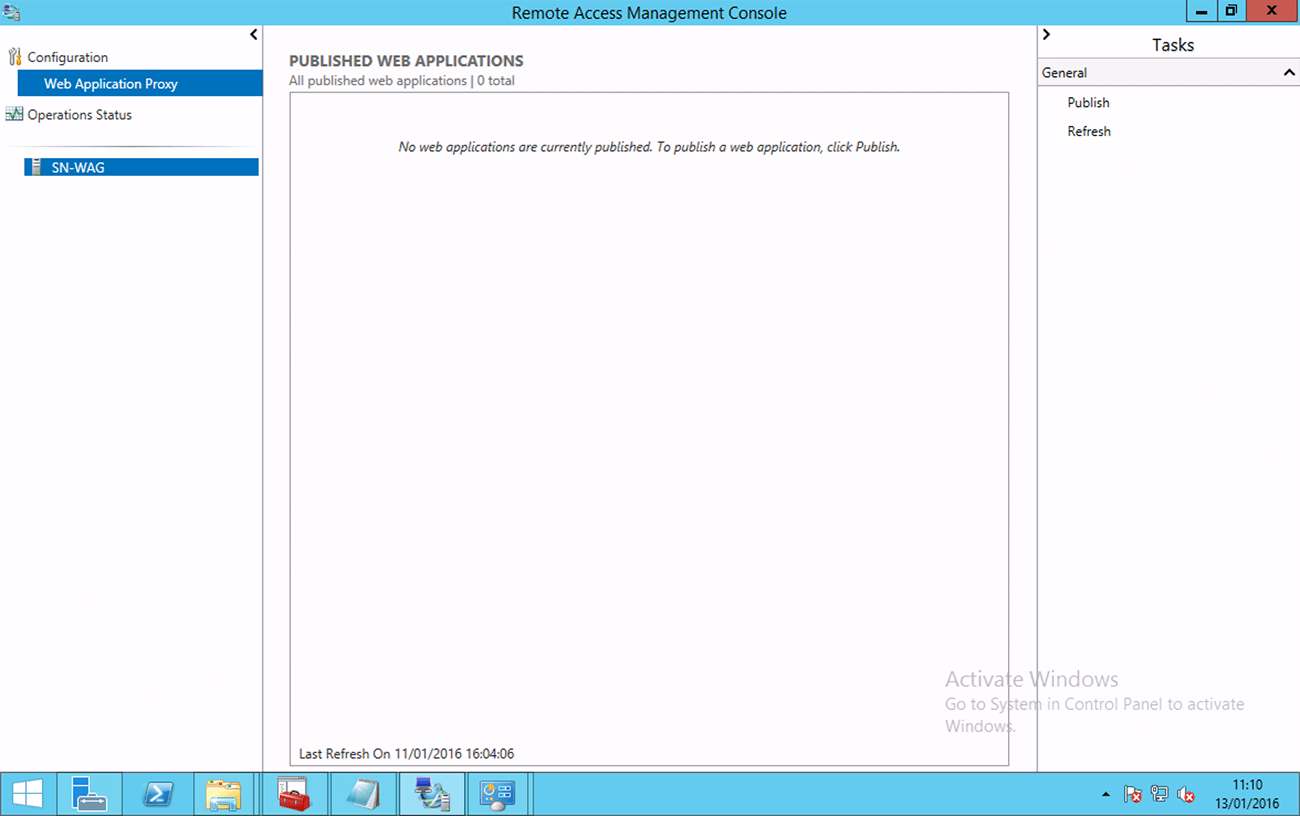Click the Published Web Applications heading
Screen dimensions: 1300x816
click(x=406, y=61)
